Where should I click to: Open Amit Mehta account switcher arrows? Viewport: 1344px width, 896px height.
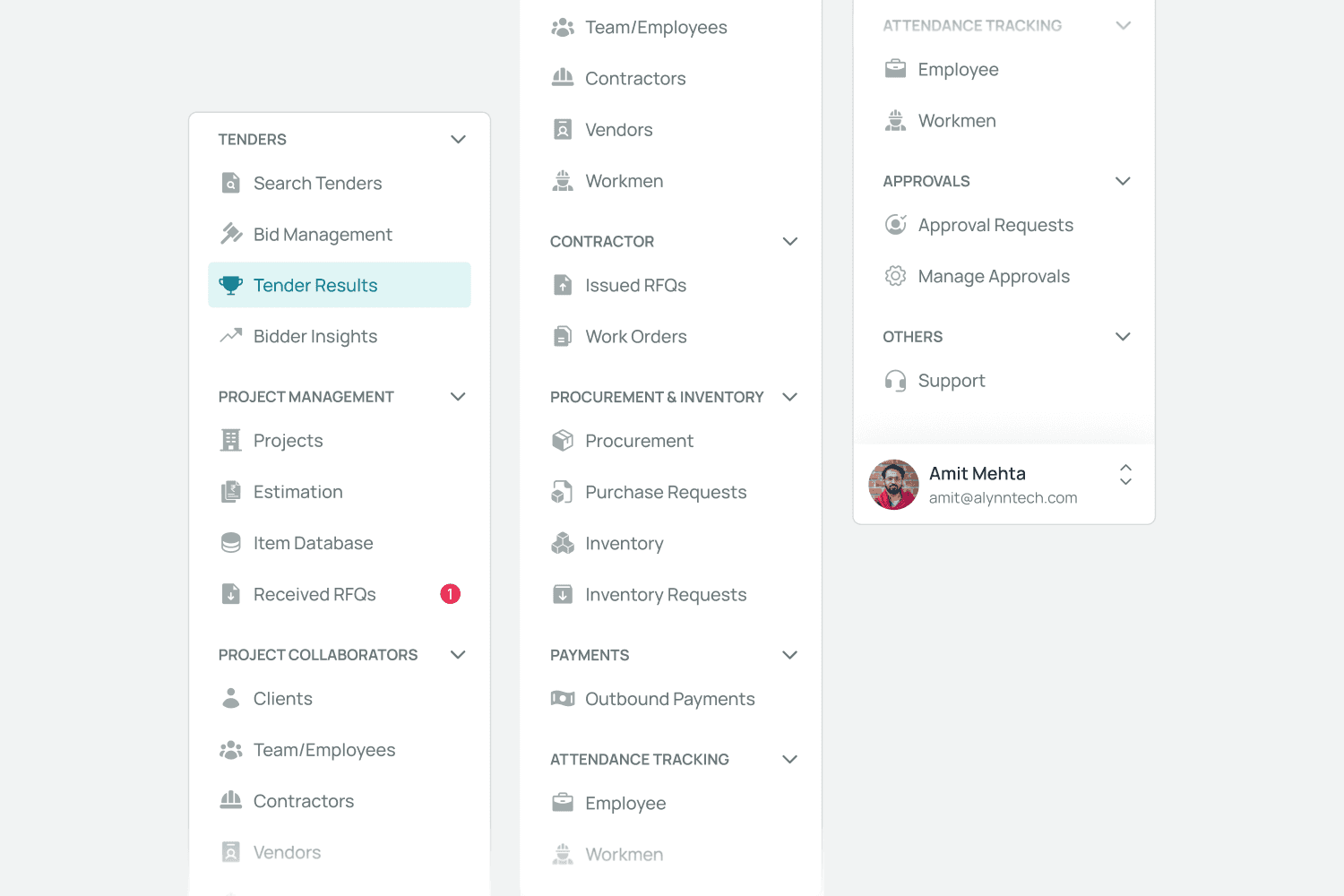[1126, 474]
